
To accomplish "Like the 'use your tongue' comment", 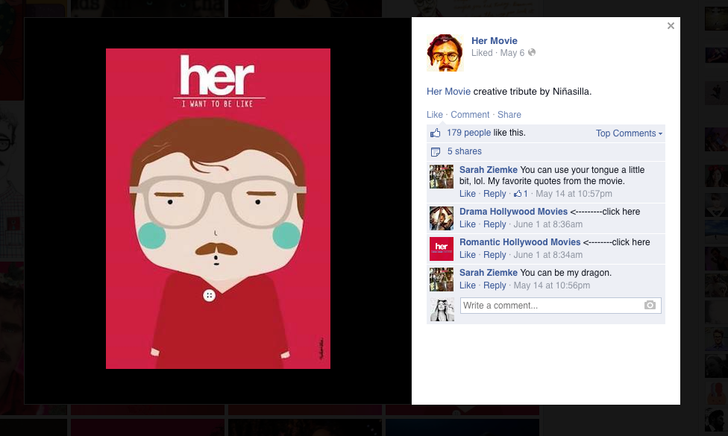I will (468, 194).
